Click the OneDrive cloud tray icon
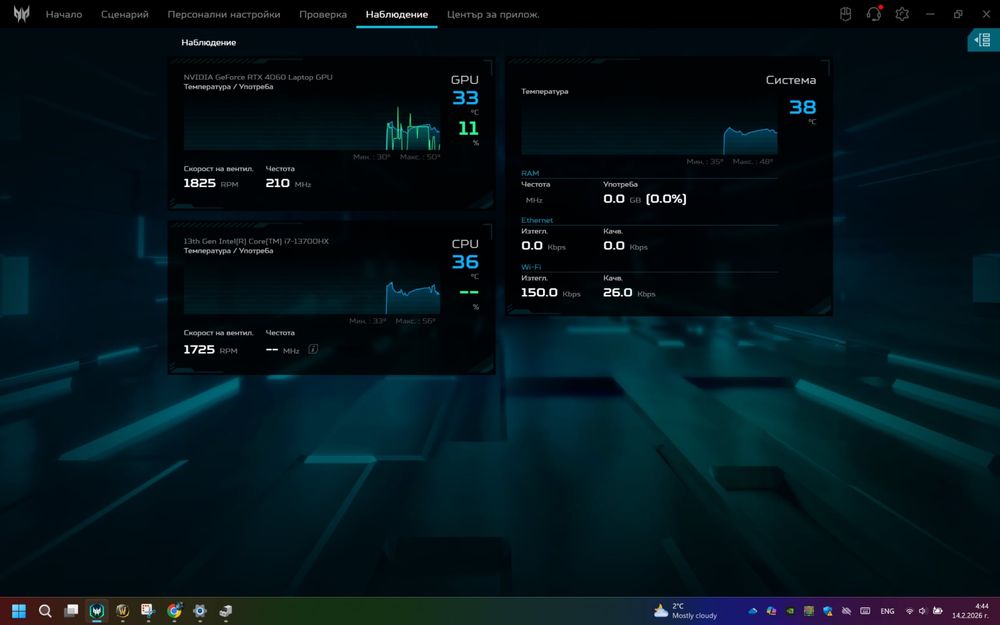 click(753, 611)
